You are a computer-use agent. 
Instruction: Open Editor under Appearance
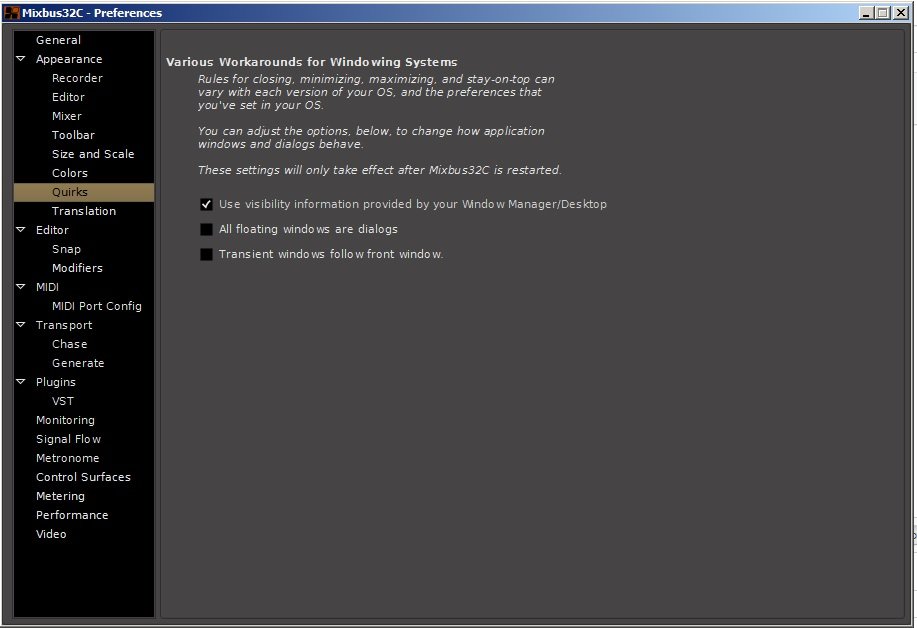click(x=68, y=97)
